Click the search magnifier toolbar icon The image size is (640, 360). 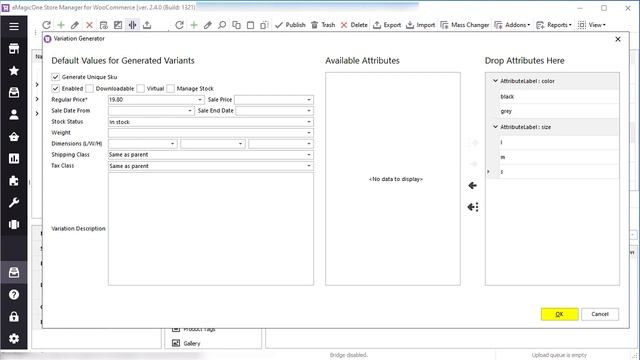[222, 25]
